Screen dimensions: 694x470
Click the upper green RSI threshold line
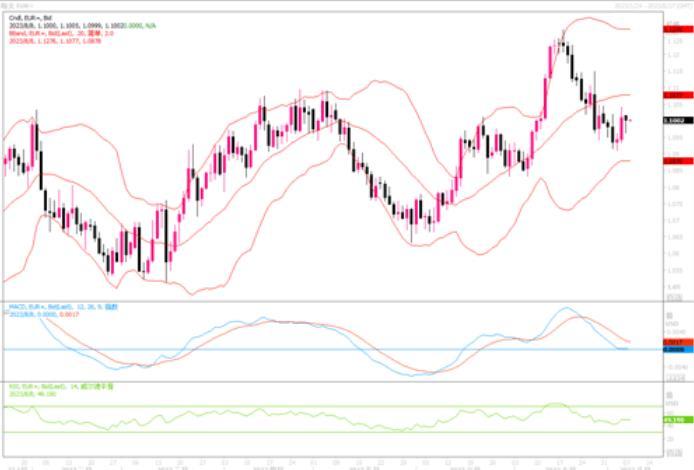click(x=300, y=406)
